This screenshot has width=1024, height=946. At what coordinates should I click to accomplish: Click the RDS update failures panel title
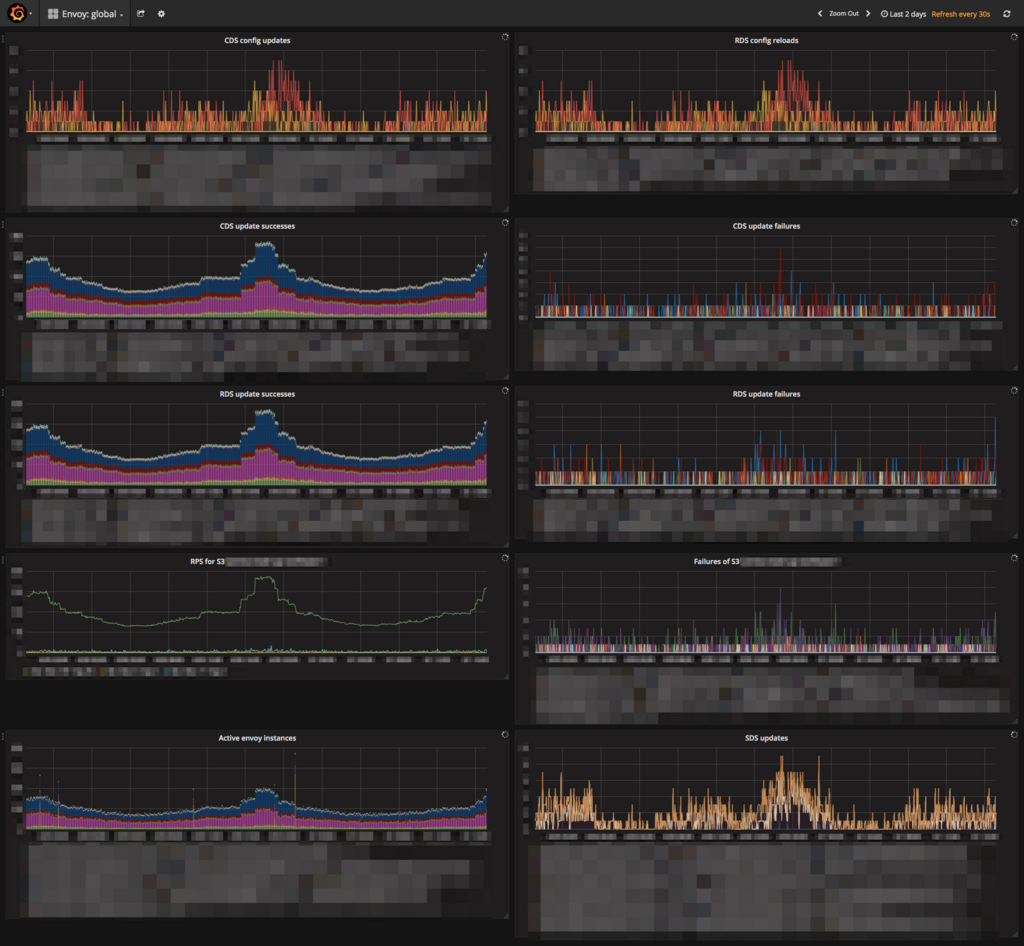pos(766,394)
